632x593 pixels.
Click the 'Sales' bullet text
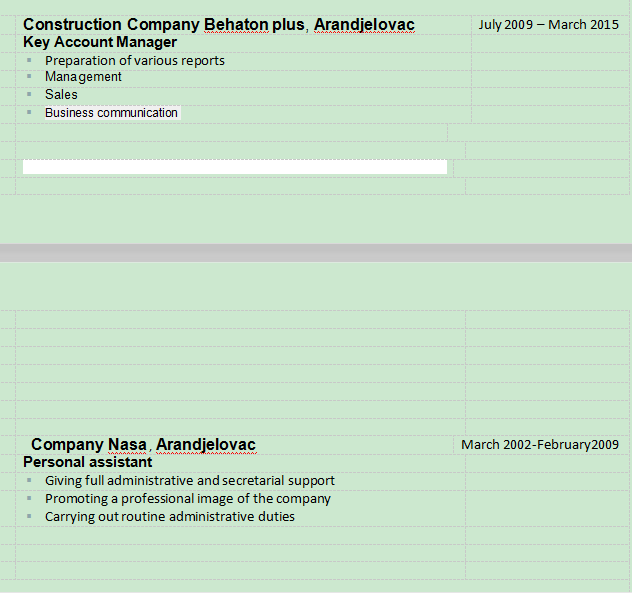[x=61, y=95]
